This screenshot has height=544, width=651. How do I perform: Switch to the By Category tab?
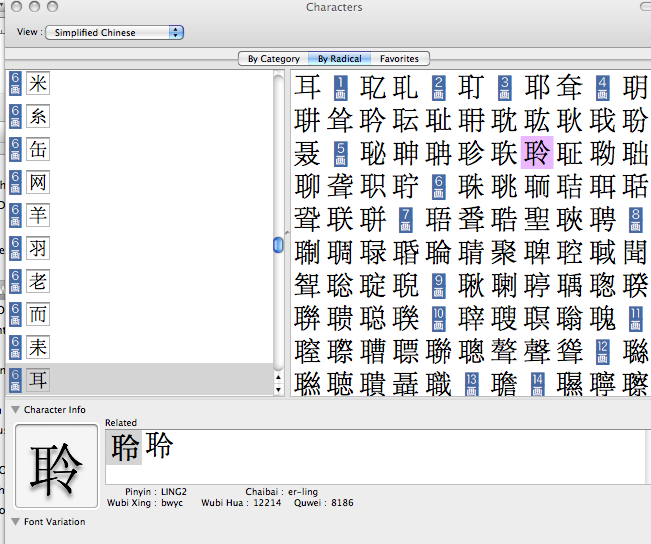(x=273, y=59)
